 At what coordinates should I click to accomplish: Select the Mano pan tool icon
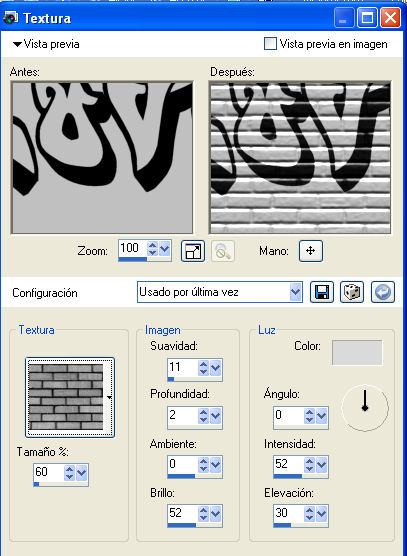tap(311, 251)
